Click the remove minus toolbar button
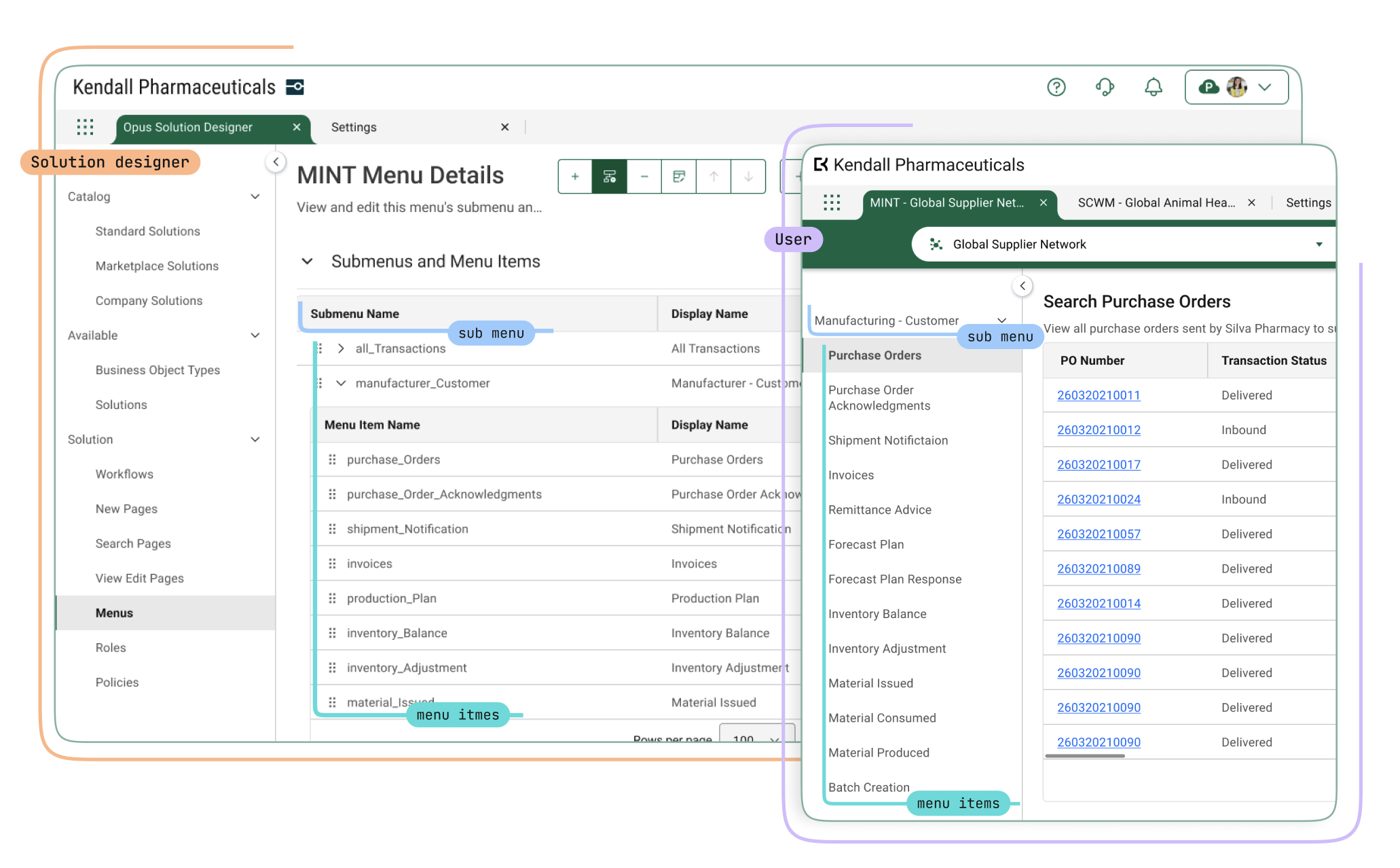 (644, 177)
